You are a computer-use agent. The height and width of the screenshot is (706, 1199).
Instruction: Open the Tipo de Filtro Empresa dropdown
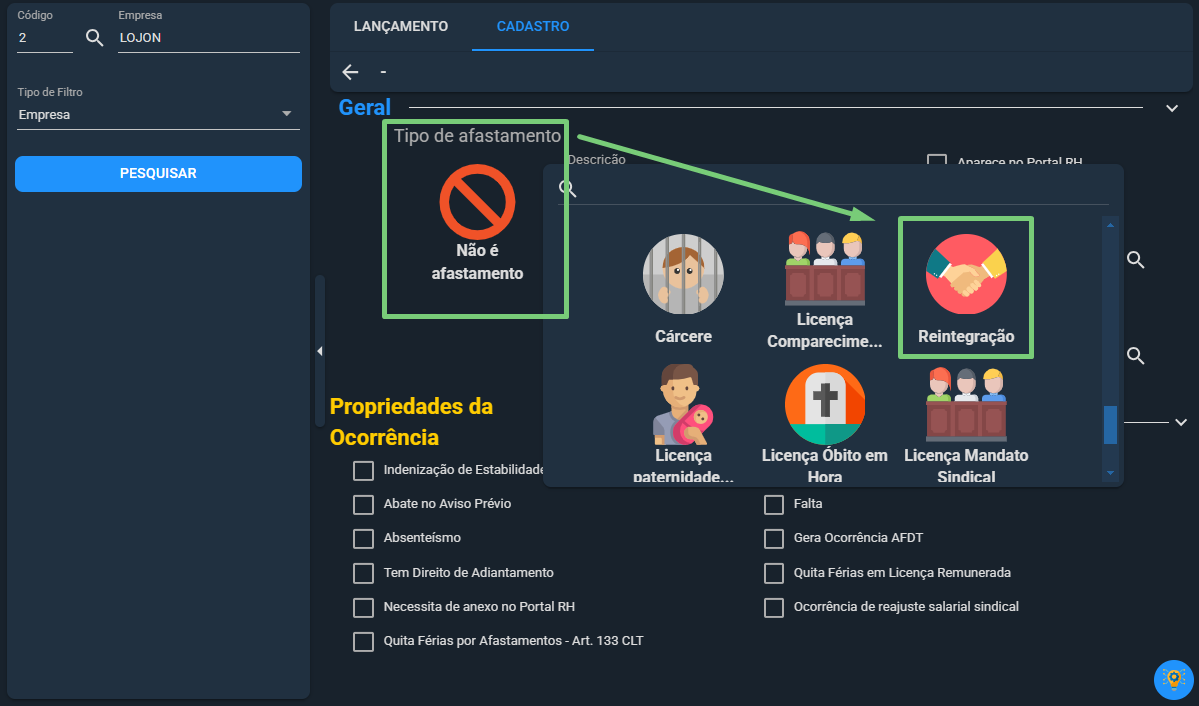158,115
